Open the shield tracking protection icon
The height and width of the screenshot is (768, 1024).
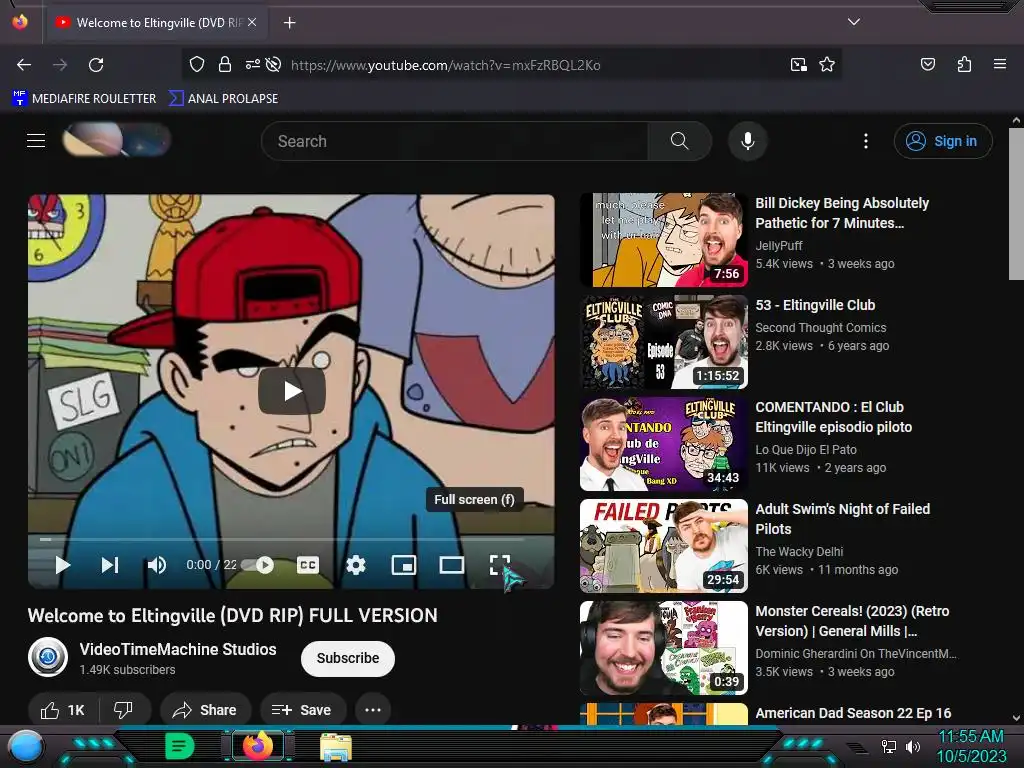click(x=197, y=64)
